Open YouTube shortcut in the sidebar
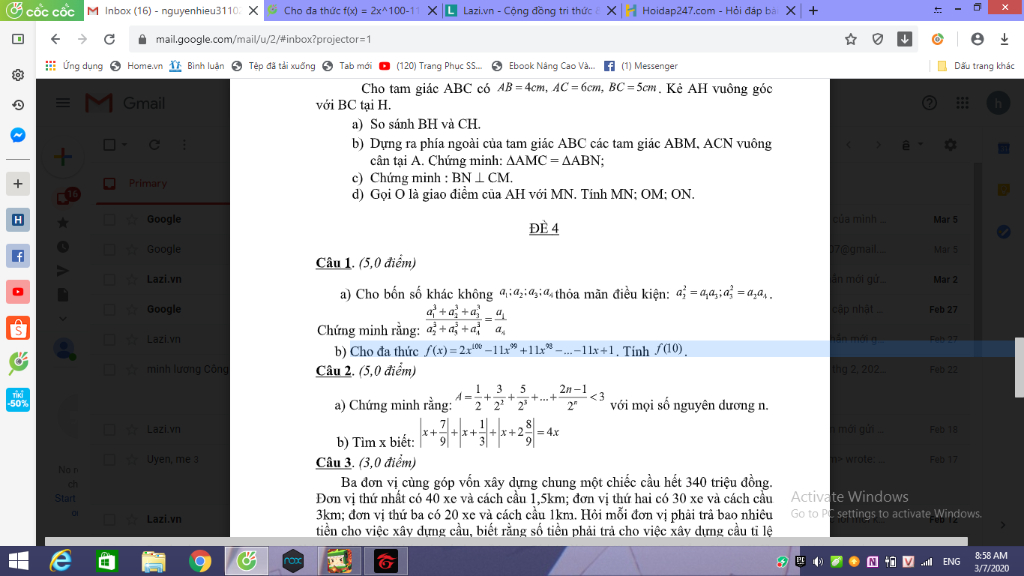 [18, 292]
